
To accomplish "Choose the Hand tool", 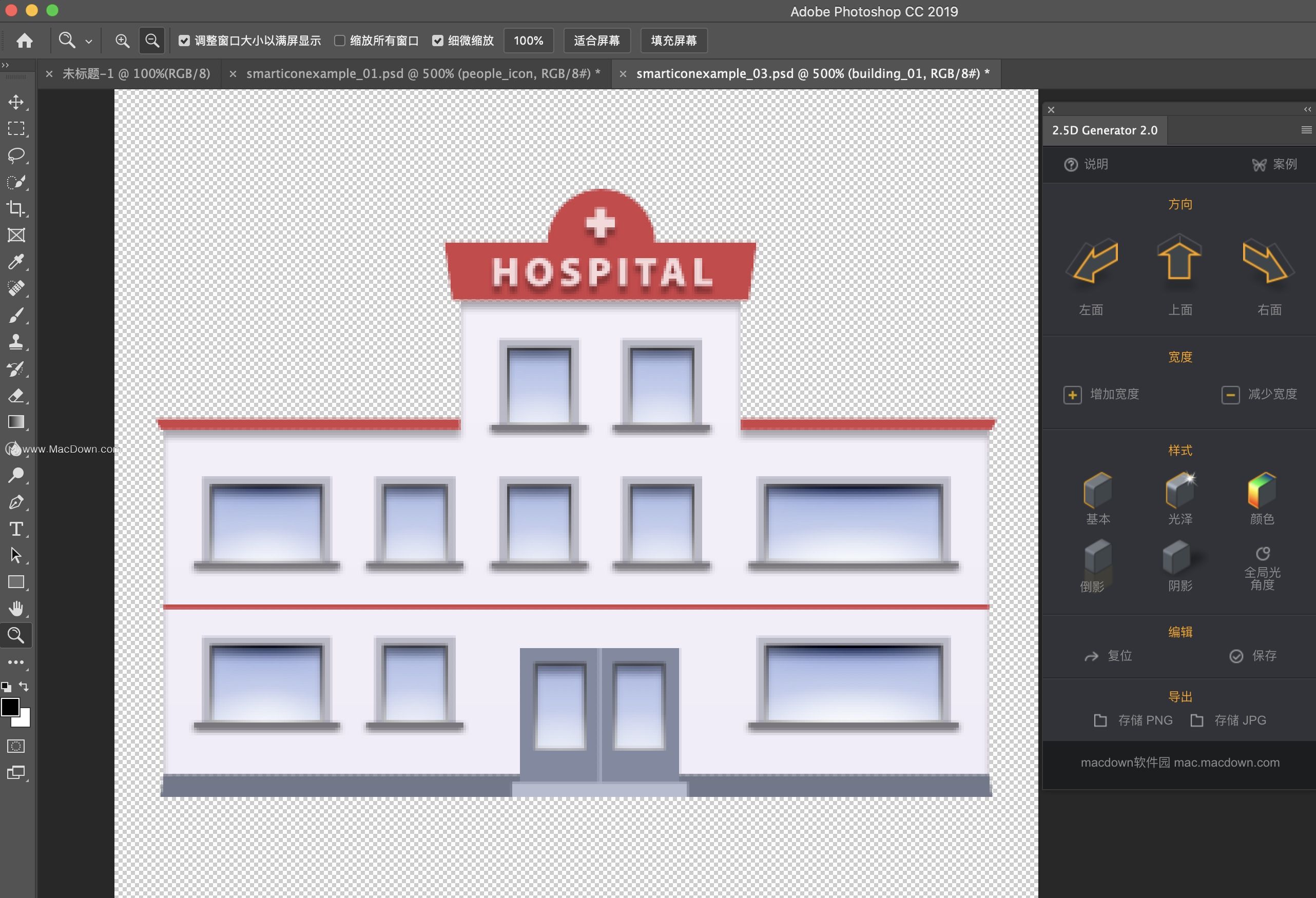I will click(16, 609).
